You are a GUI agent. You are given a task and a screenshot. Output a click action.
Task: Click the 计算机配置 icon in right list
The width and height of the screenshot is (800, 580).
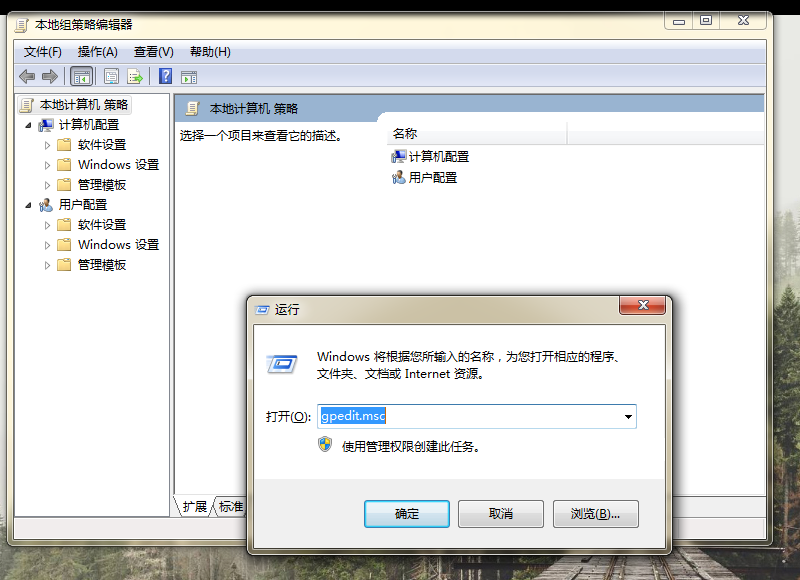pyautogui.click(x=398, y=157)
